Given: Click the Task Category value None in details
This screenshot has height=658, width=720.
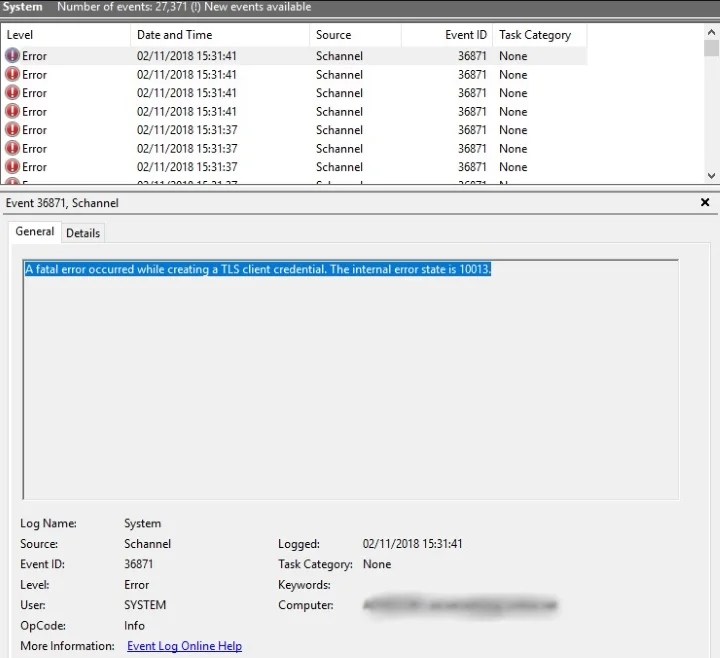Looking at the screenshot, I should coord(377,564).
